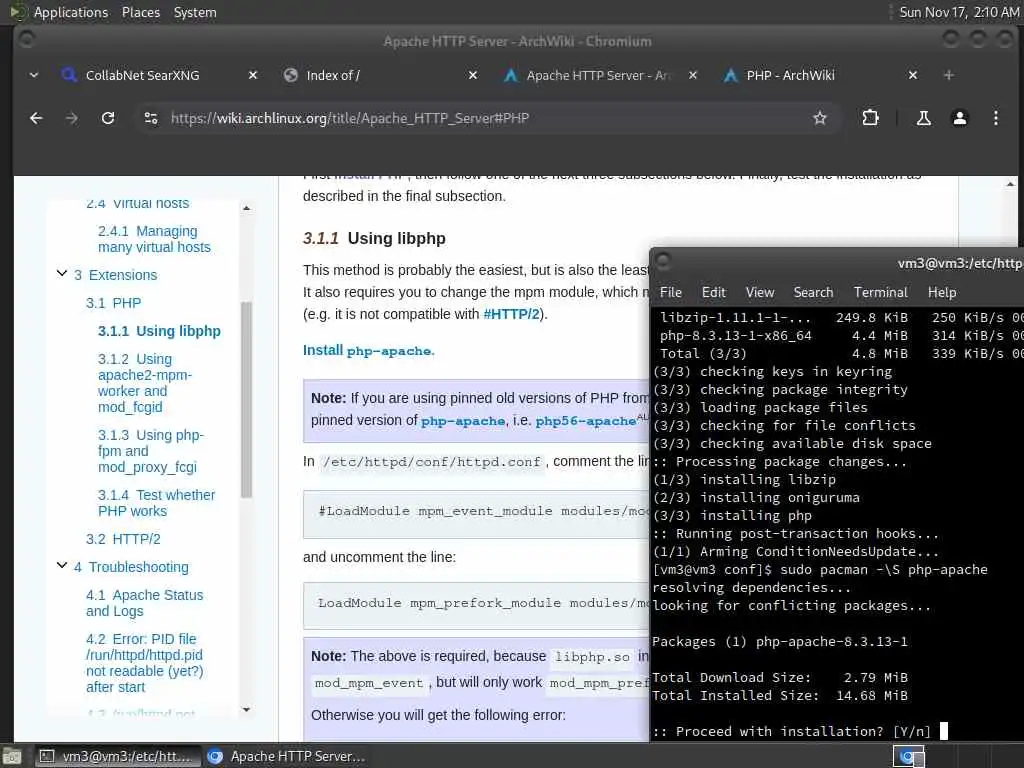Open the Applications menu in top panel
This screenshot has width=1024, height=768.
coord(71,12)
